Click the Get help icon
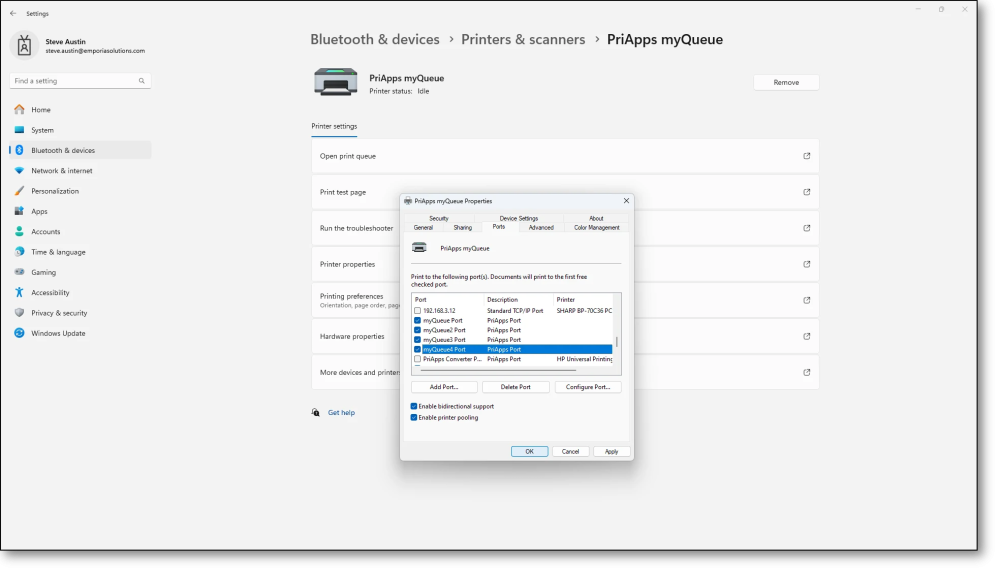1000x573 pixels. pos(316,413)
